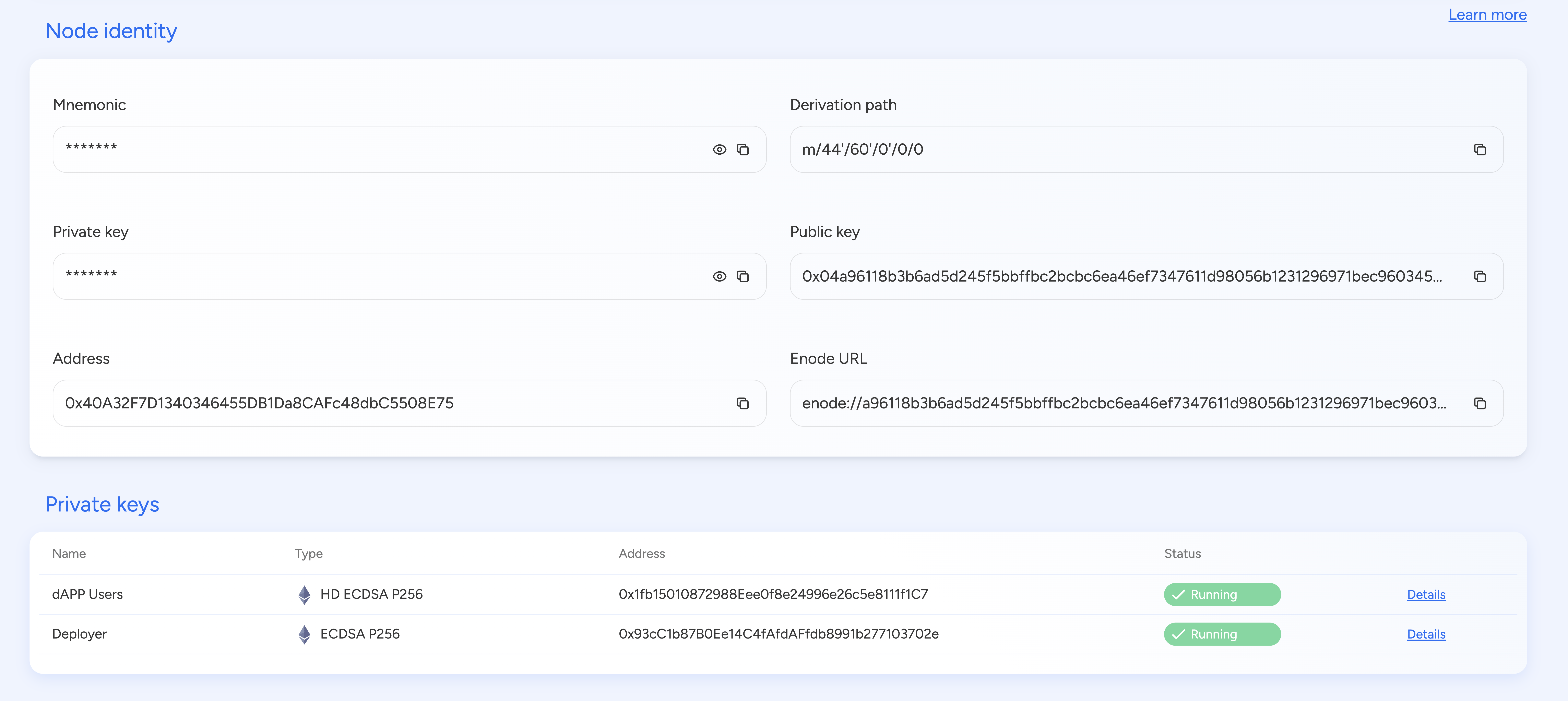
Task: Click the Ethereum icon next to Deployer
Action: coord(304,634)
